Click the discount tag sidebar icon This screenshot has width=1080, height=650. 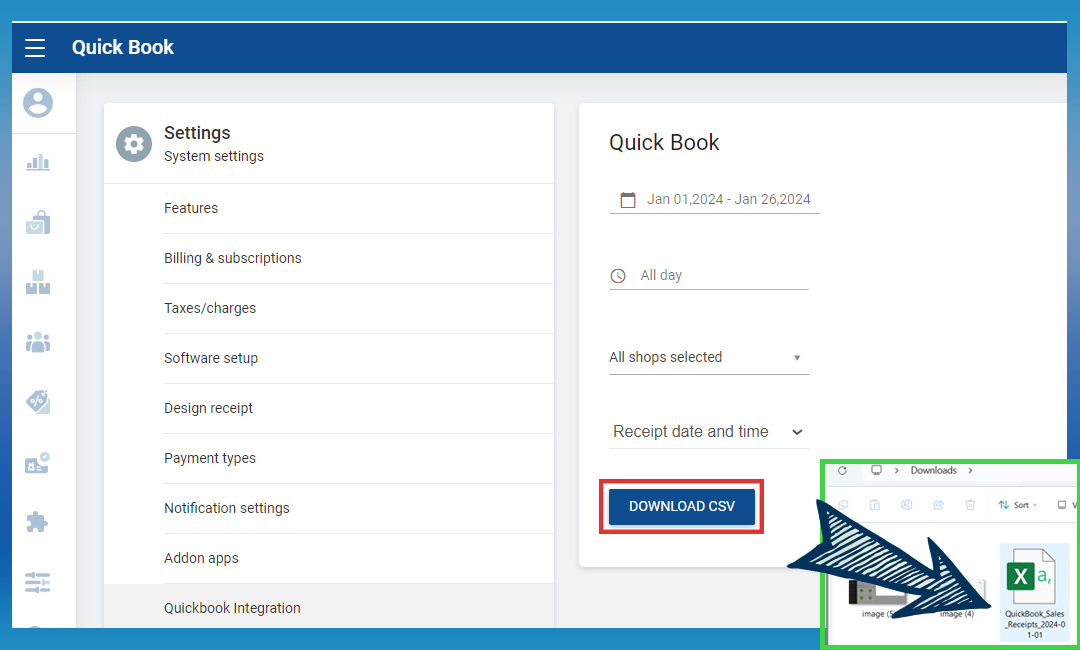tap(38, 402)
